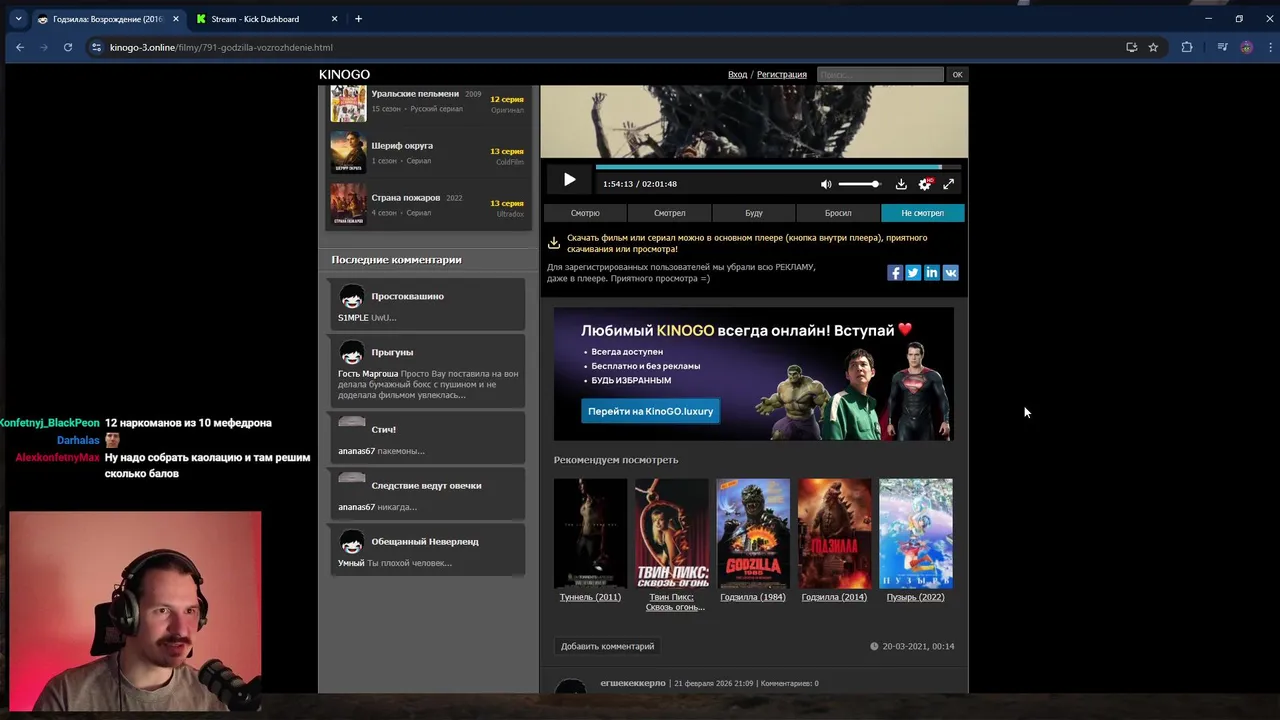Play the Godzilla movie in player

[x=569, y=180]
